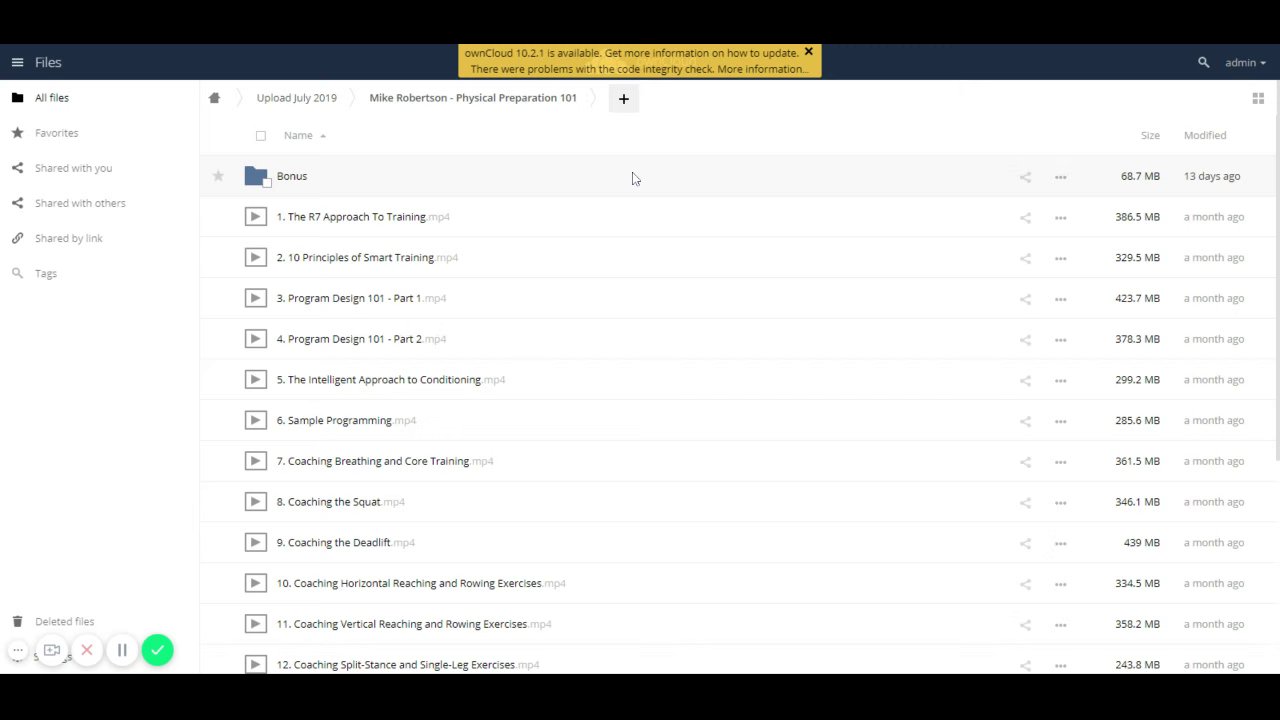Follow the More information integrity check link
The height and width of the screenshot is (720, 1280).
point(762,69)
